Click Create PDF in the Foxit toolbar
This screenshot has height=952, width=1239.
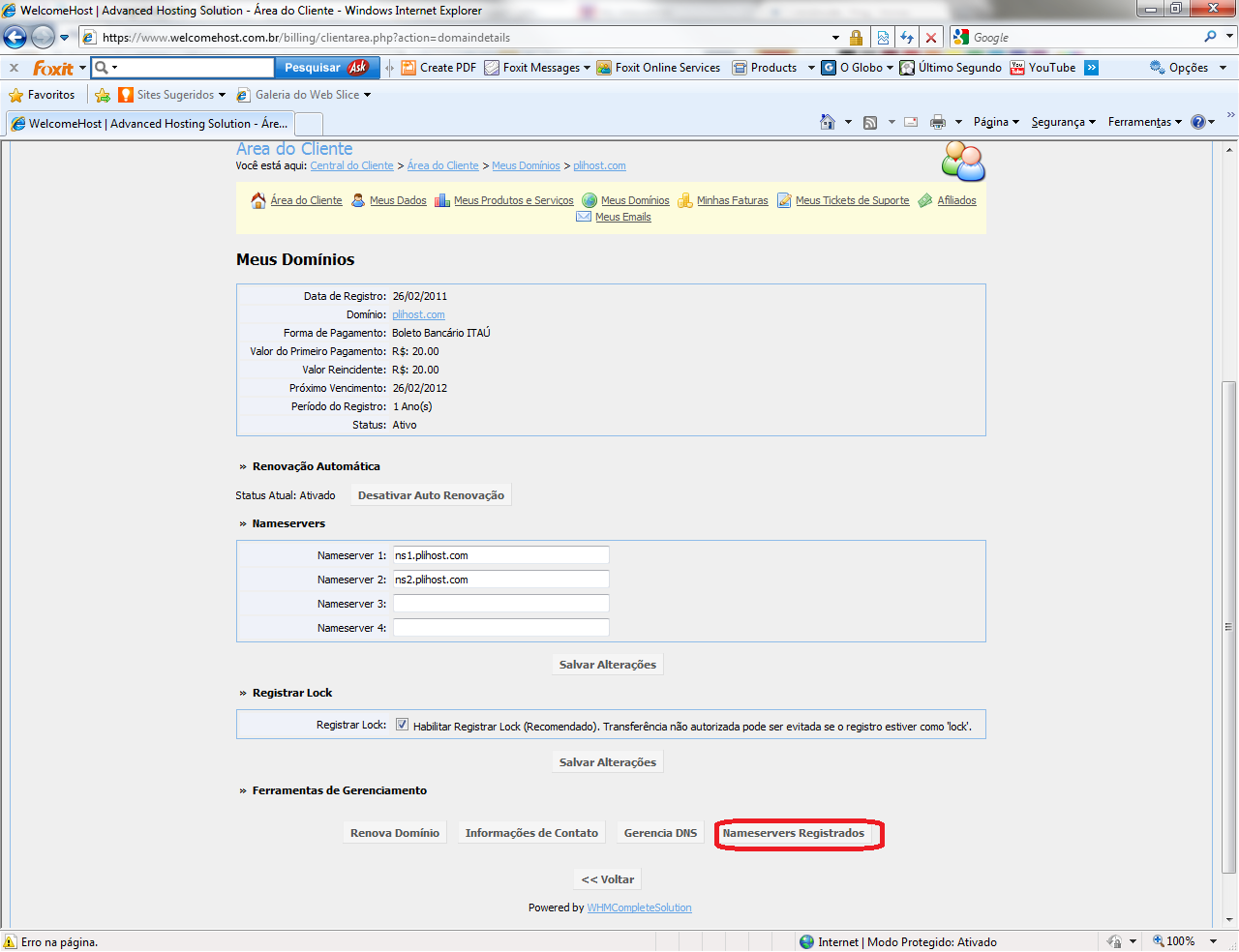[x=438, y=68]
